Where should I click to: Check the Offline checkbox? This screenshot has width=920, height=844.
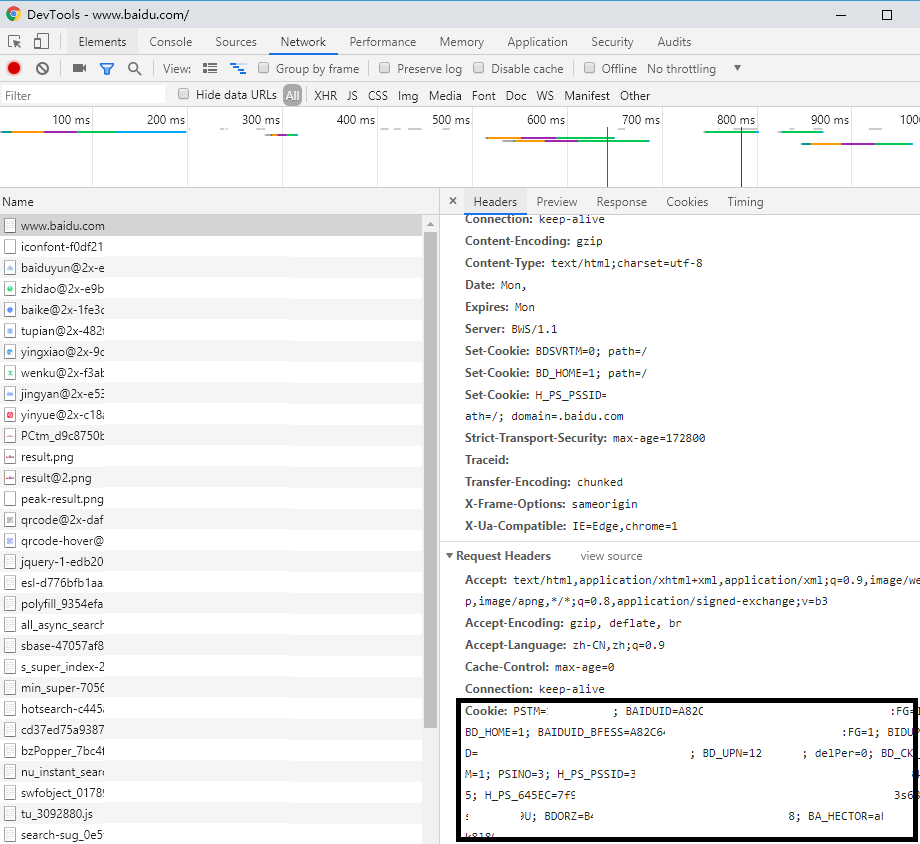(x=590, y=68)
